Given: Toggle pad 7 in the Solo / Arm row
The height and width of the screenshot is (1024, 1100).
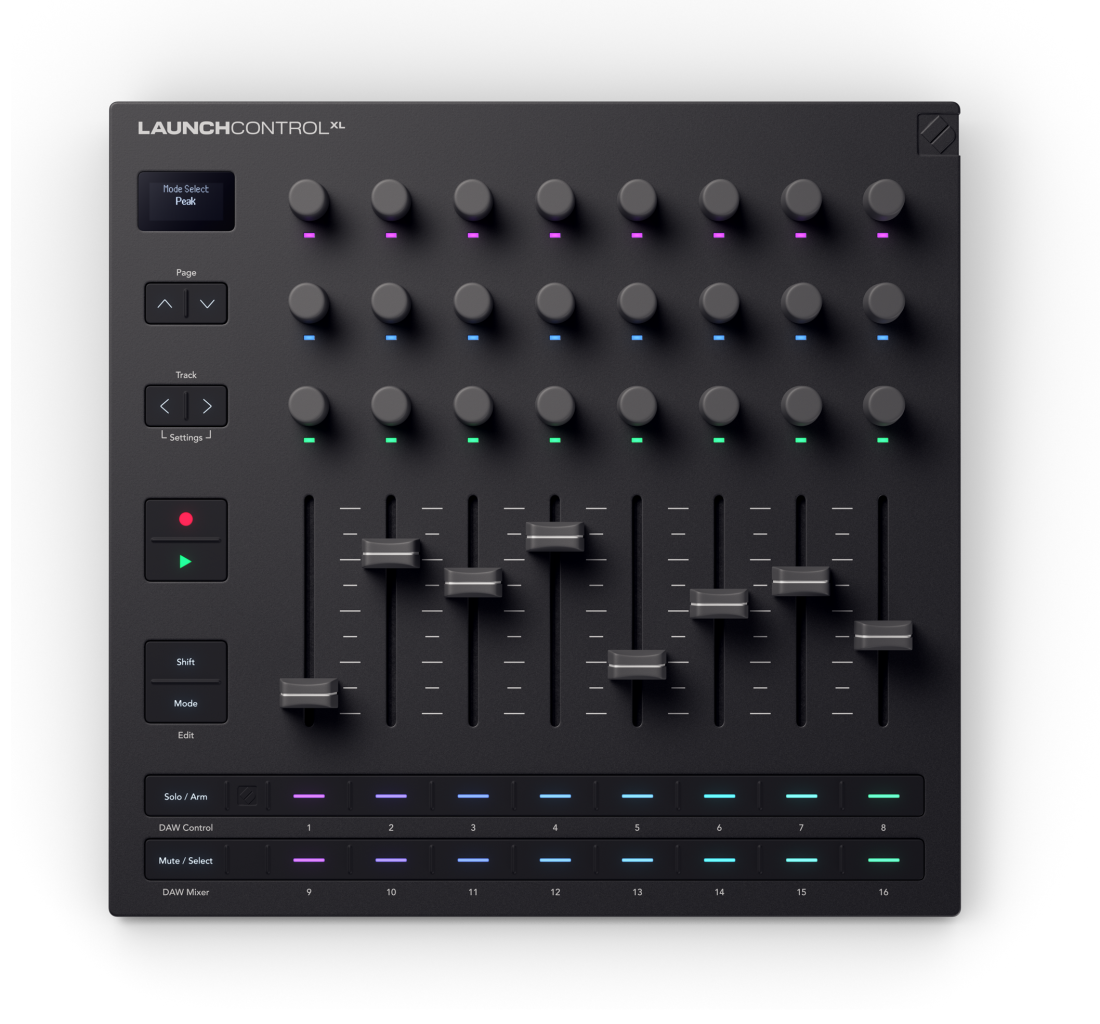Looking at the screenshot, I should pos(801,796).
